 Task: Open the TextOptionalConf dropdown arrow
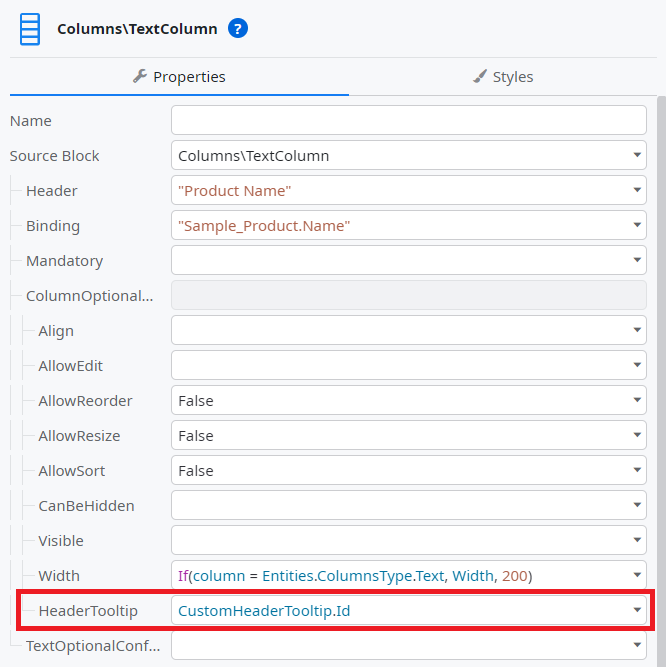tap(637, 645)
